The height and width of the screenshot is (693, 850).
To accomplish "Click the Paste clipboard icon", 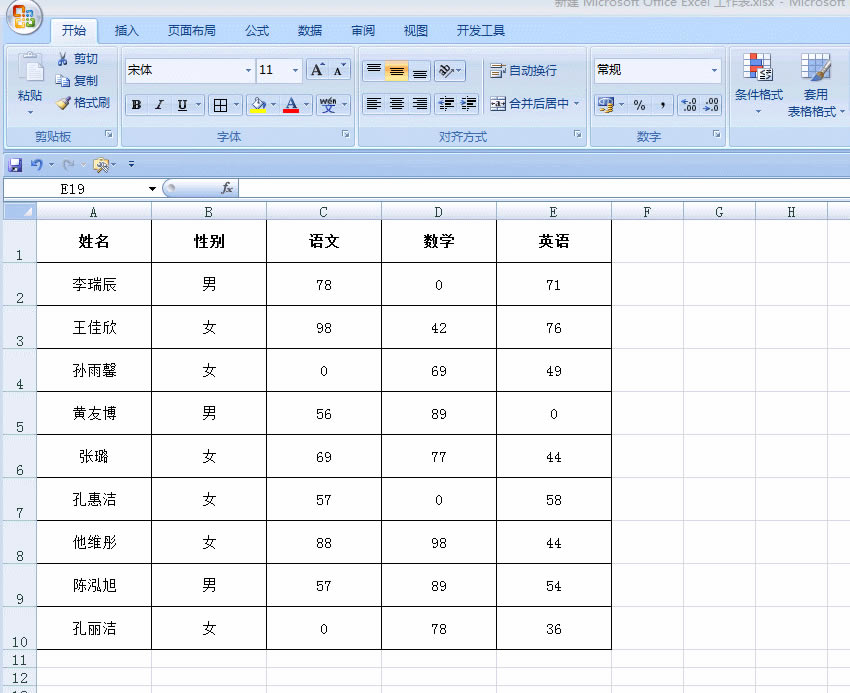I will point(30,69).
